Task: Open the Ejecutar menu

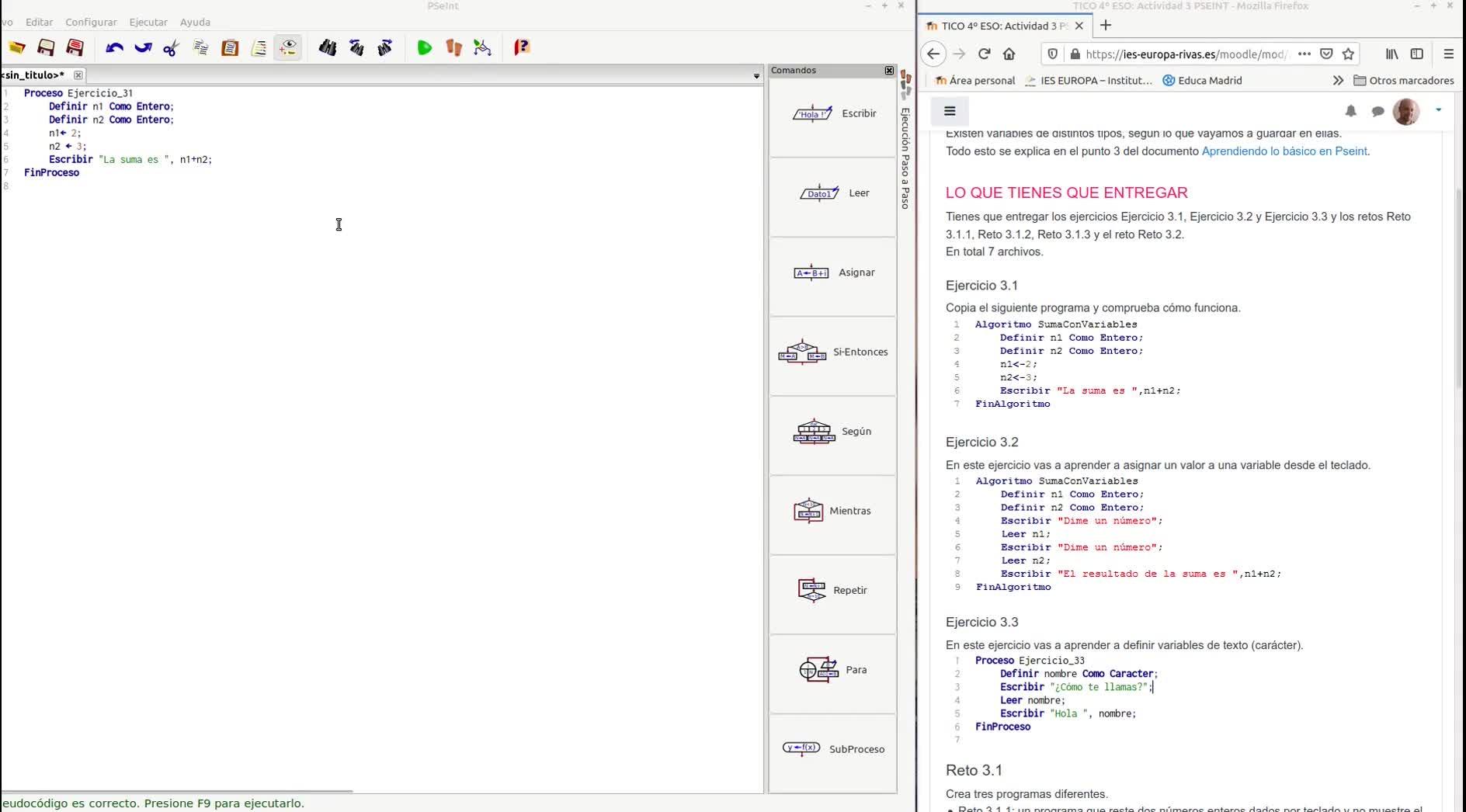Action: point(148,22)
